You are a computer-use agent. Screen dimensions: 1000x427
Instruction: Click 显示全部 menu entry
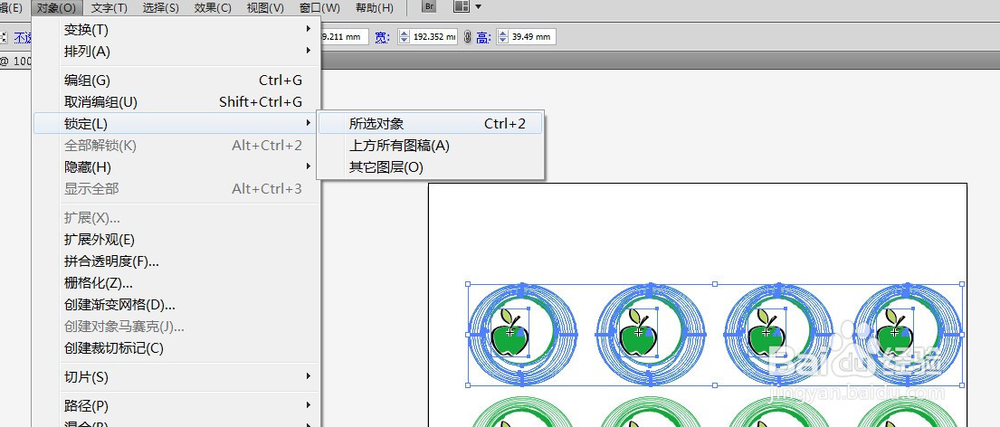tap(177, 189)
